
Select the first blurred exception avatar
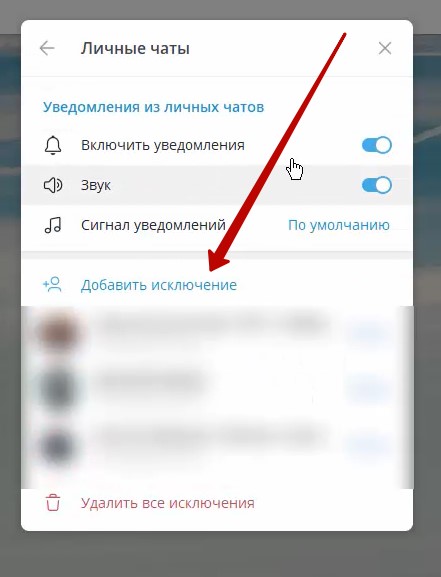[x=58, y=333]
